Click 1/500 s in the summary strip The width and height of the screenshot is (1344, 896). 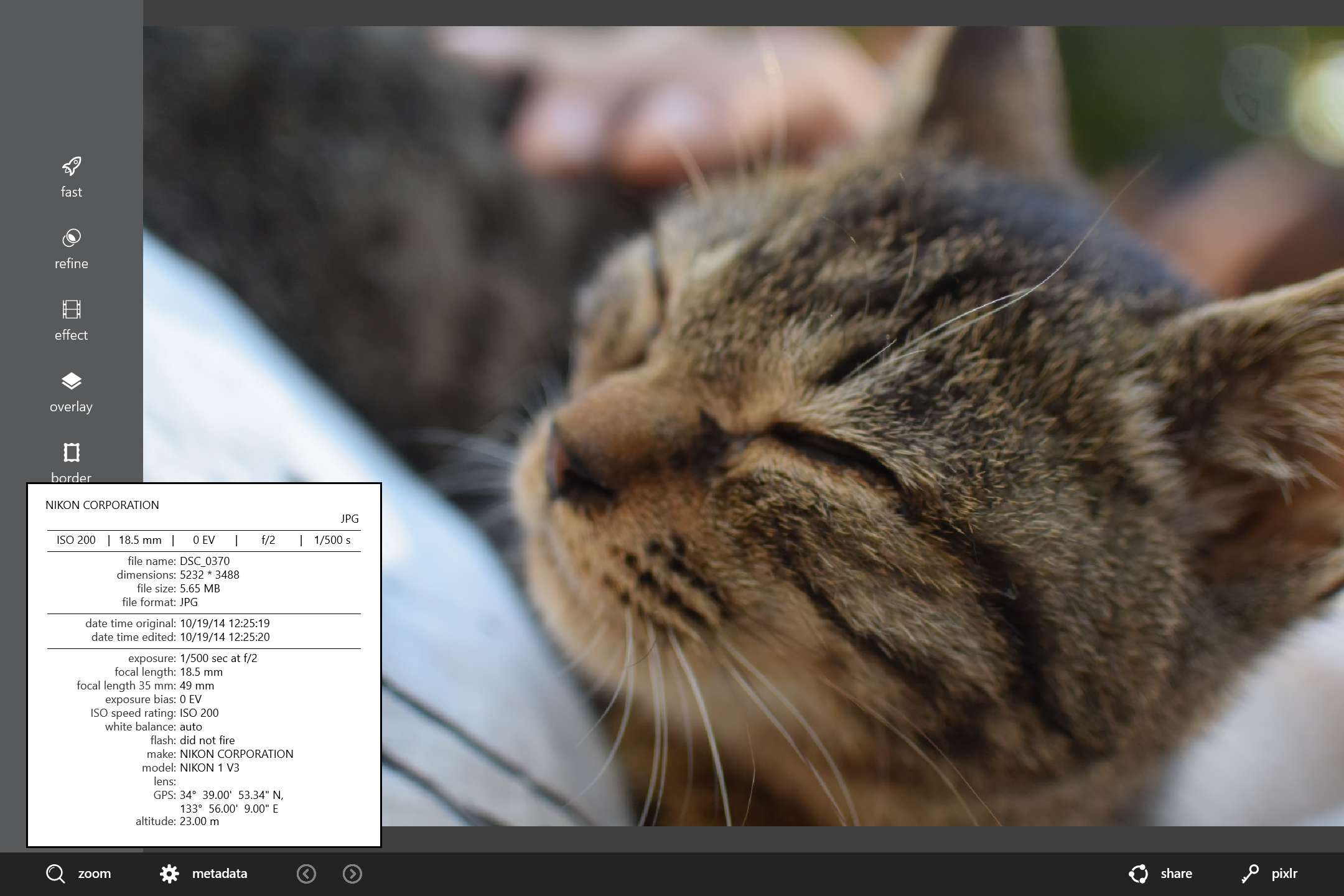[332, 540]
